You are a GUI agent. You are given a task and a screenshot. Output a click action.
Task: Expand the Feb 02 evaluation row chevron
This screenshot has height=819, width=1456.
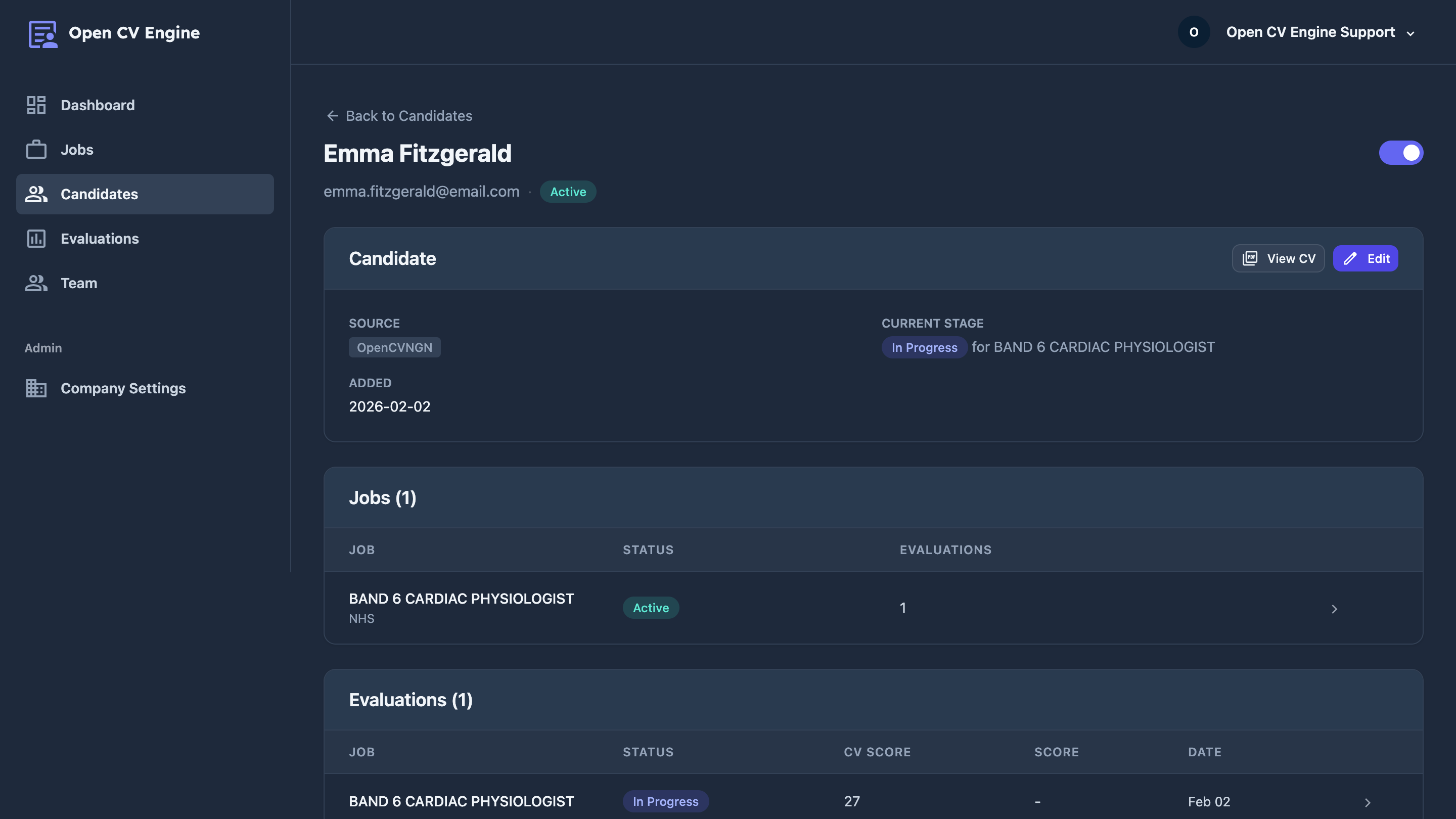tap(1367, 802)
